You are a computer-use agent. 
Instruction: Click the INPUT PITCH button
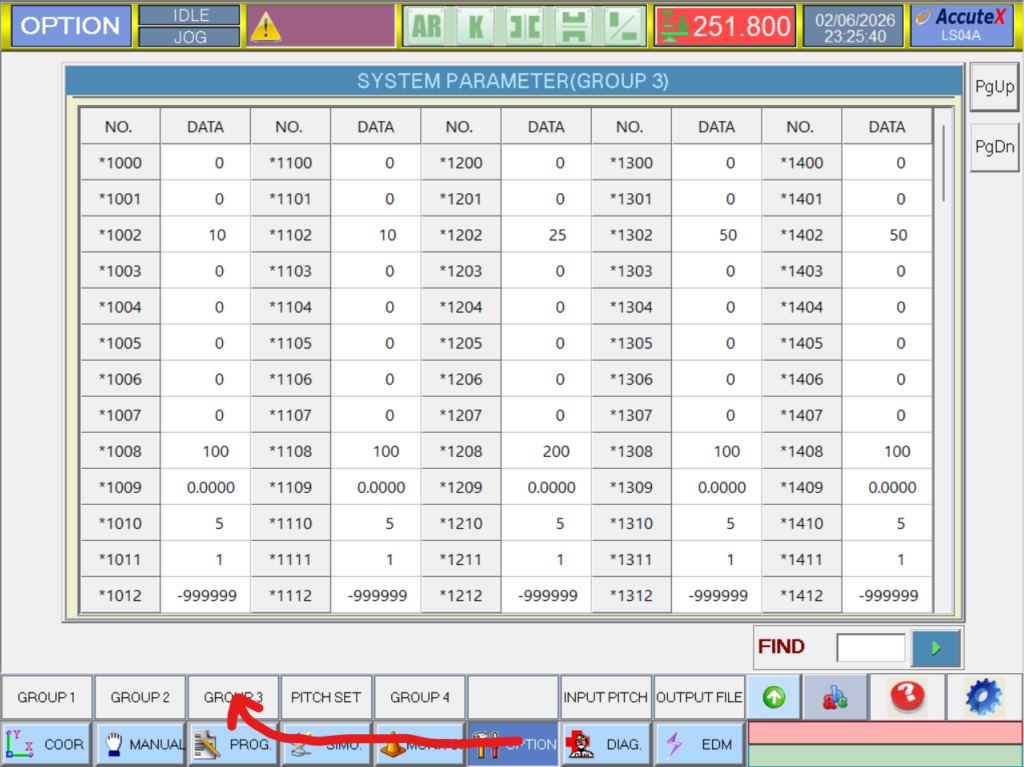[606, 697]
